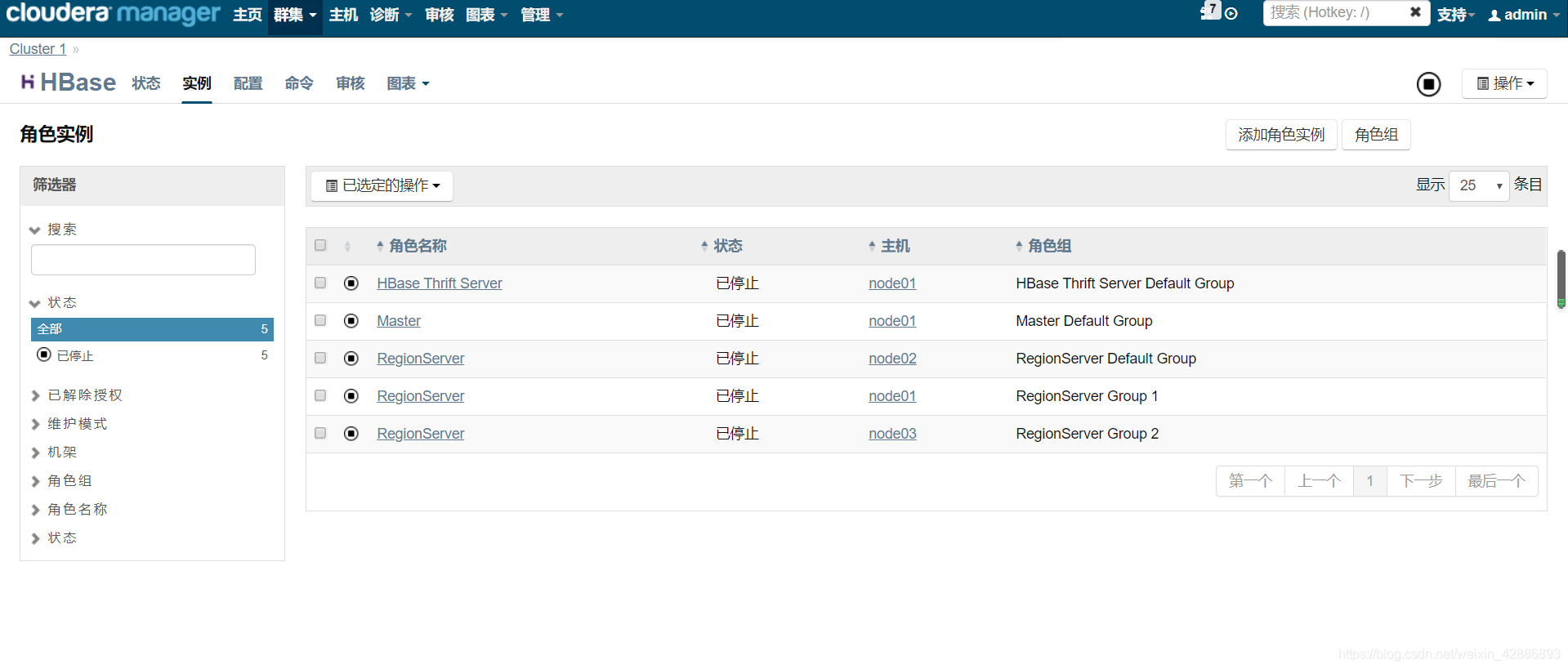The height and width of the screenshot is (669, 1568).
Task: Sort table by 主机 column
Action: (889, 246)
